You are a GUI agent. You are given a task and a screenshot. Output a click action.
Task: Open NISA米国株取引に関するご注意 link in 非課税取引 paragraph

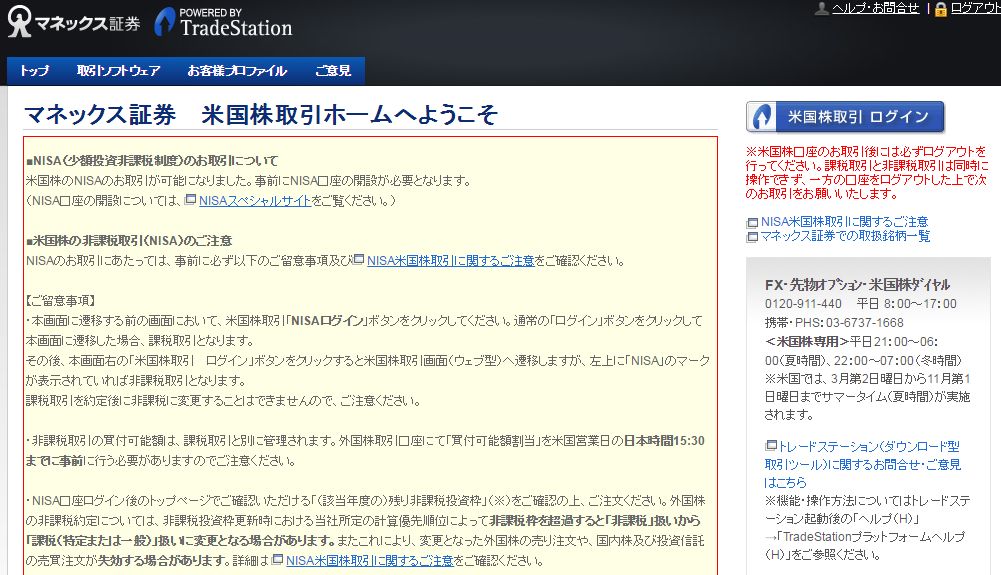pos(451,260)
